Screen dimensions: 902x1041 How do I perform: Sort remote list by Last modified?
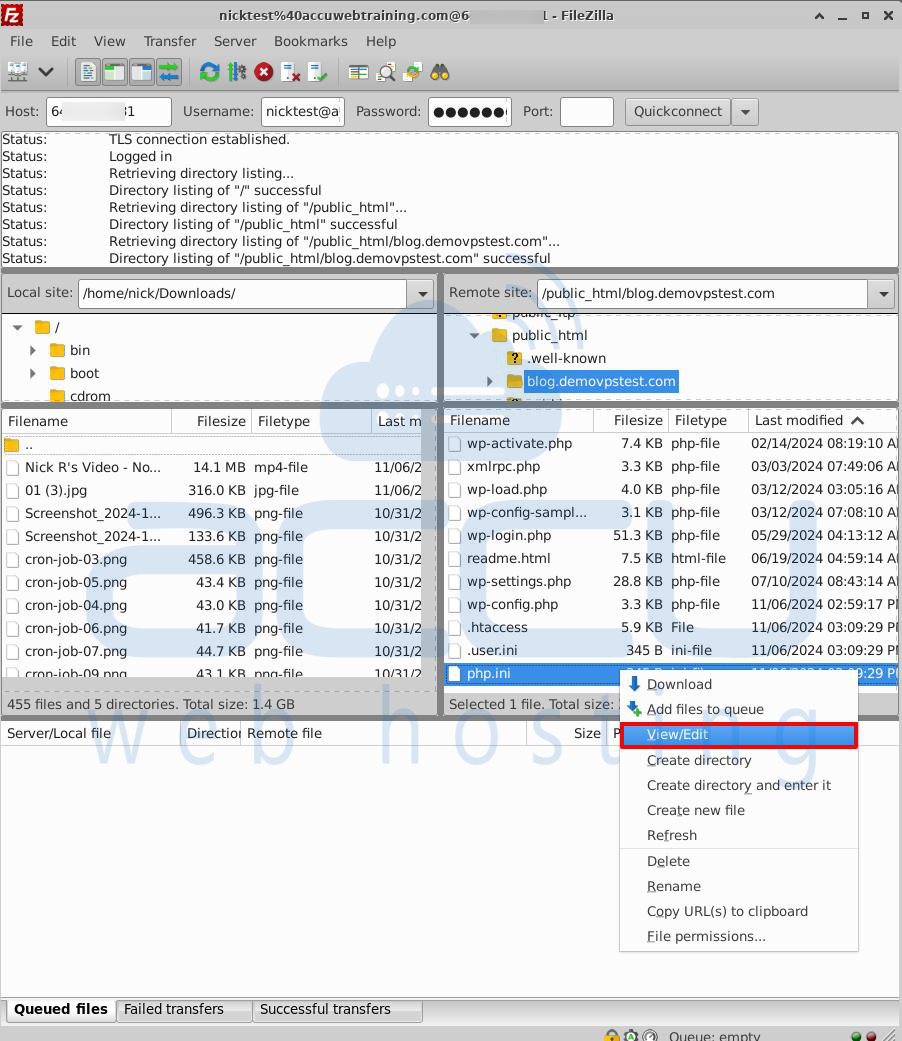tap(822, 420)
